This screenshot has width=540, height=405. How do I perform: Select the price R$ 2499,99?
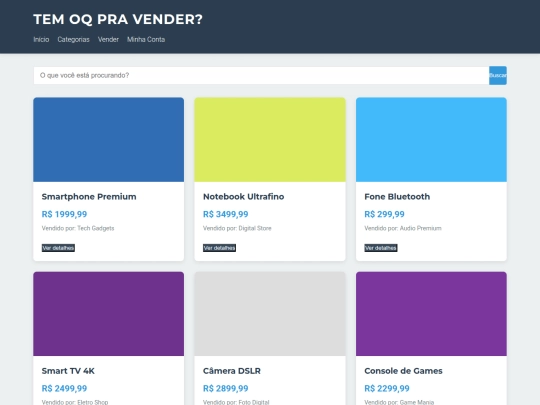[x=64, y=388]
